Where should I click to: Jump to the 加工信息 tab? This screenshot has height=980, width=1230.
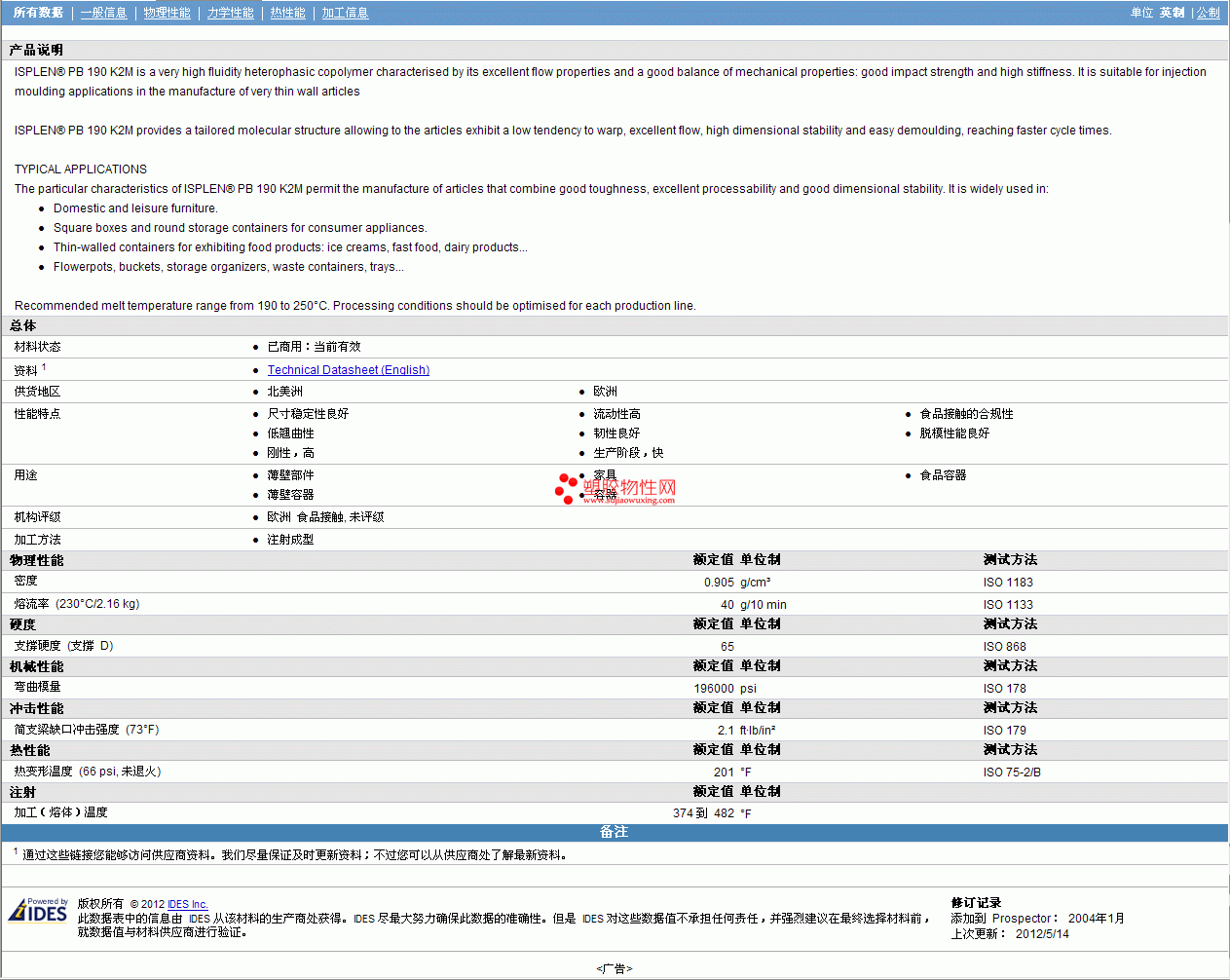345,13
